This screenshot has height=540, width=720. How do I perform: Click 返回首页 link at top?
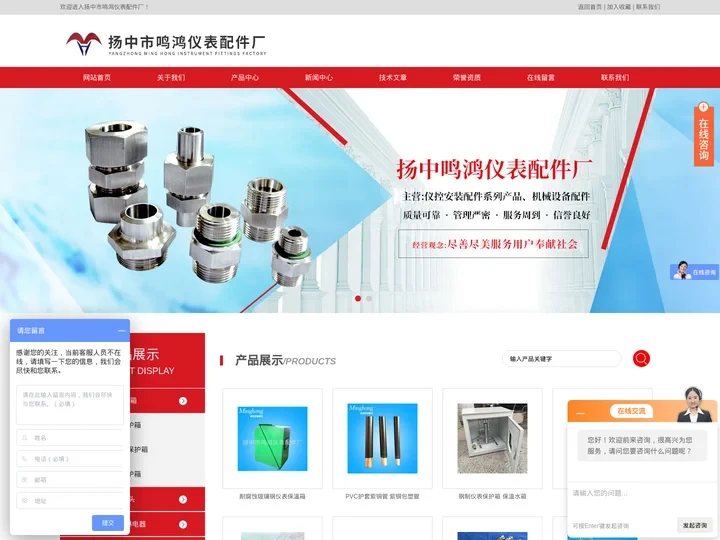coord(590,7)
